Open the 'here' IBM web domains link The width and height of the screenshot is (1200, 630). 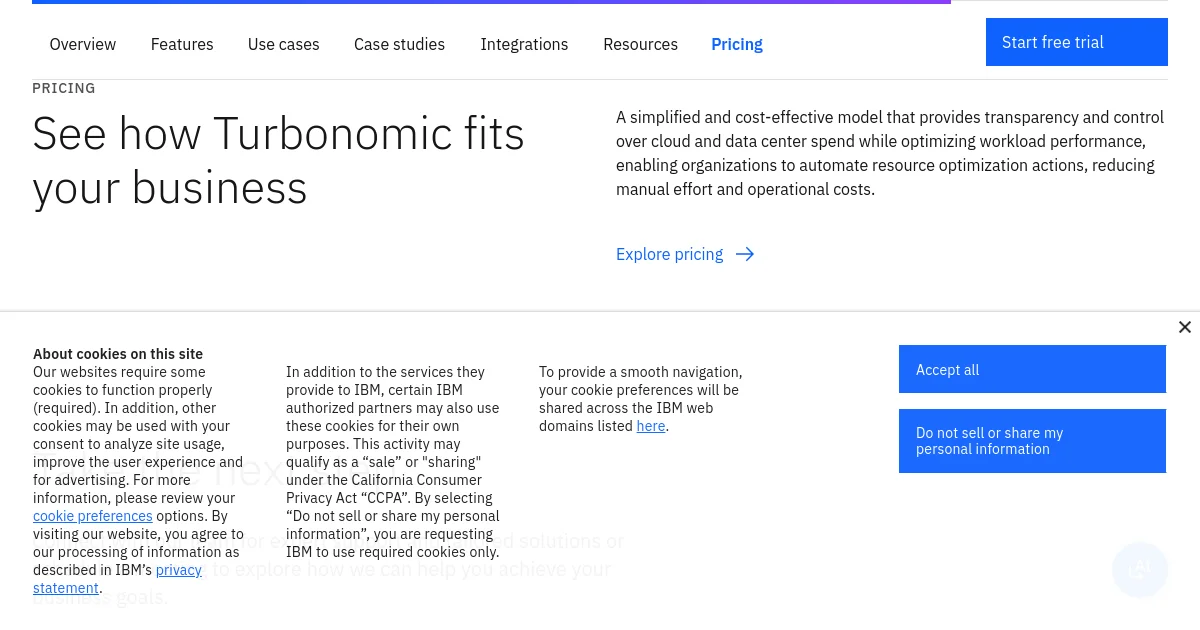[x=651, y=426]
